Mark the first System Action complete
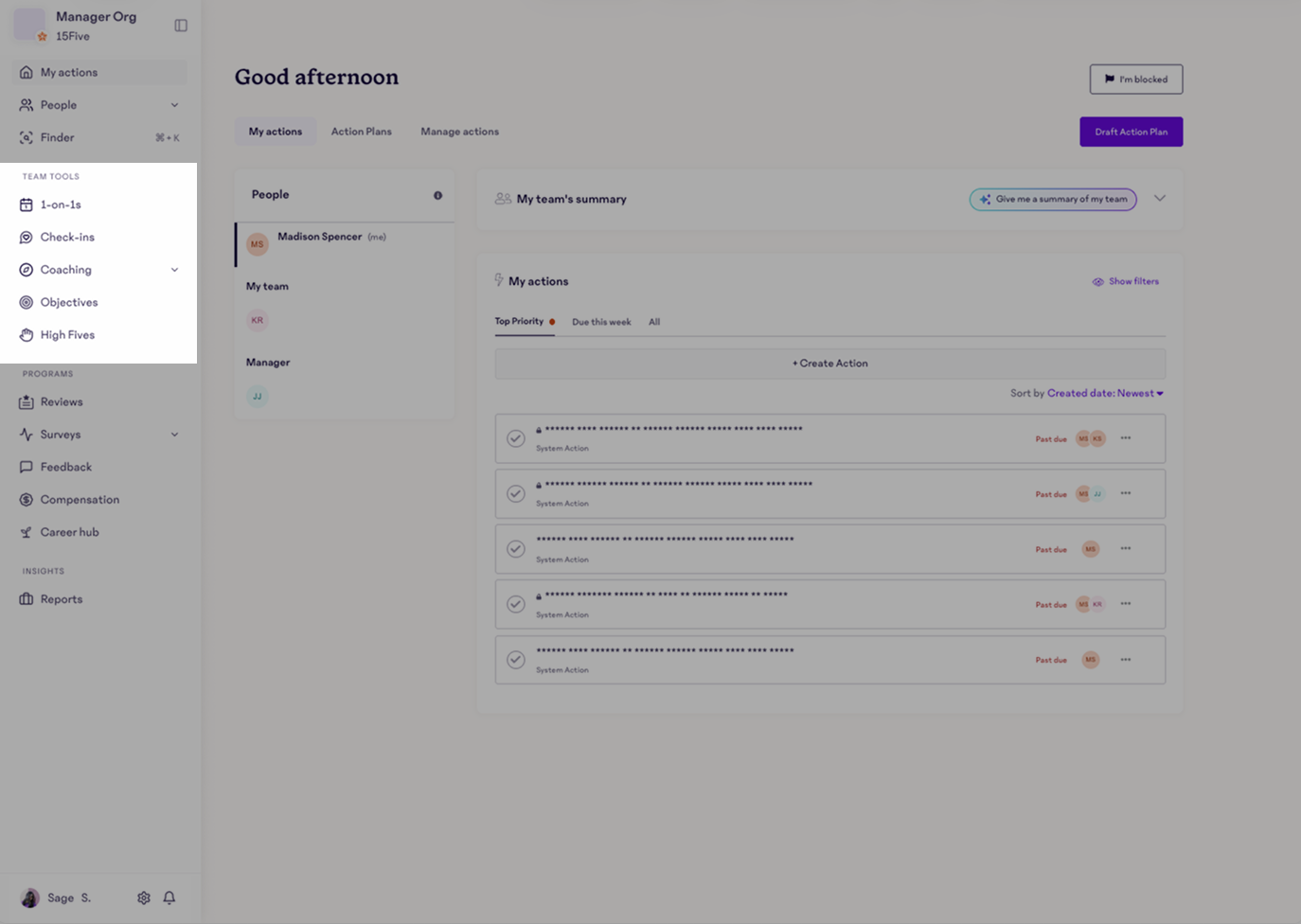Image resolution: width=1301 pixels, height=924 pixels. [x=516, y=438]
